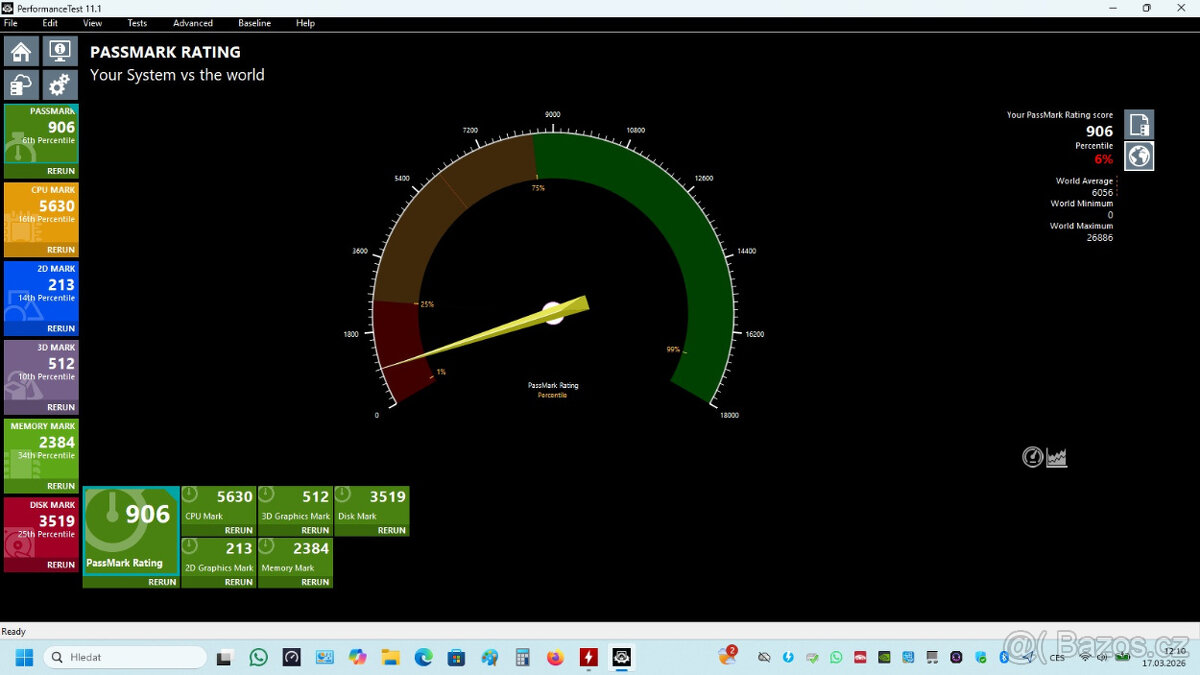Open Calculator from the taskbar
1200x675 pixels.
pos(522,657)
